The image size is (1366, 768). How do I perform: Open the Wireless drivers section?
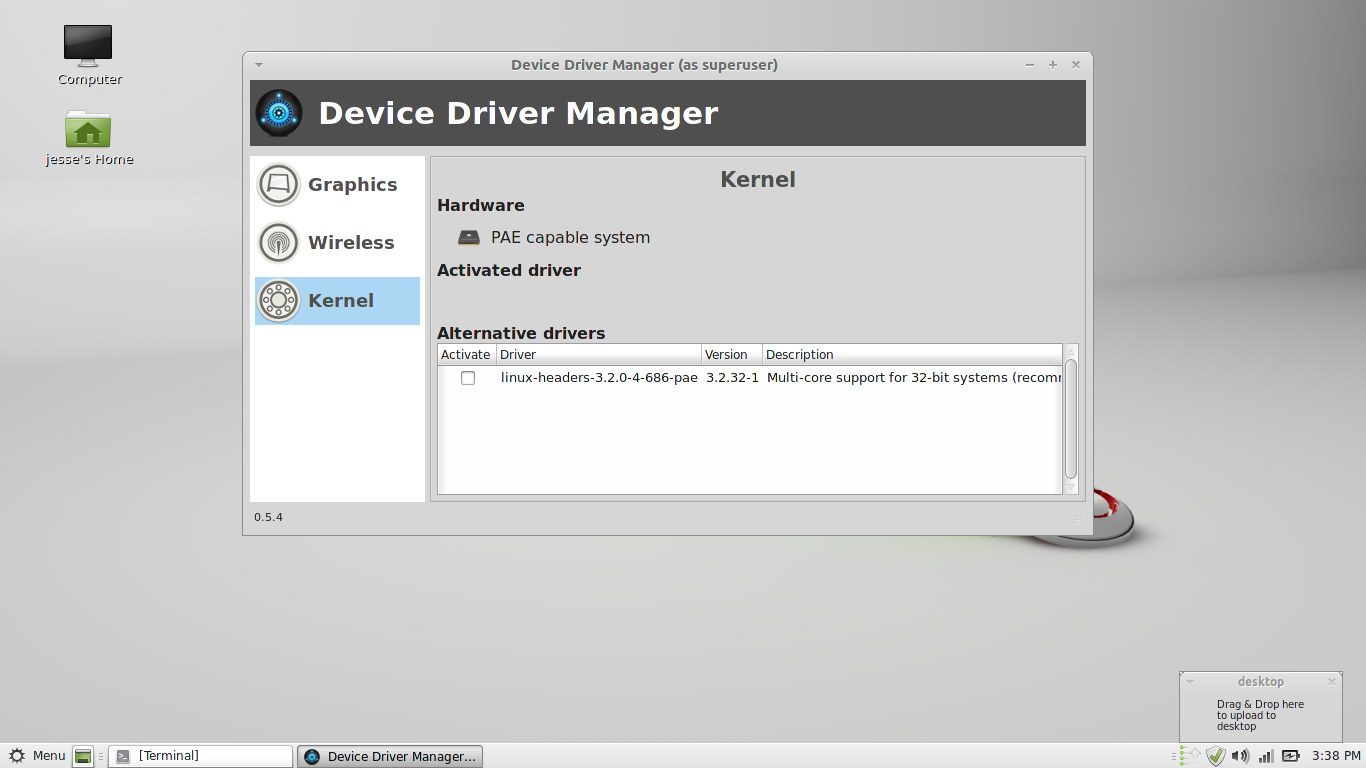tap(337, 243)
